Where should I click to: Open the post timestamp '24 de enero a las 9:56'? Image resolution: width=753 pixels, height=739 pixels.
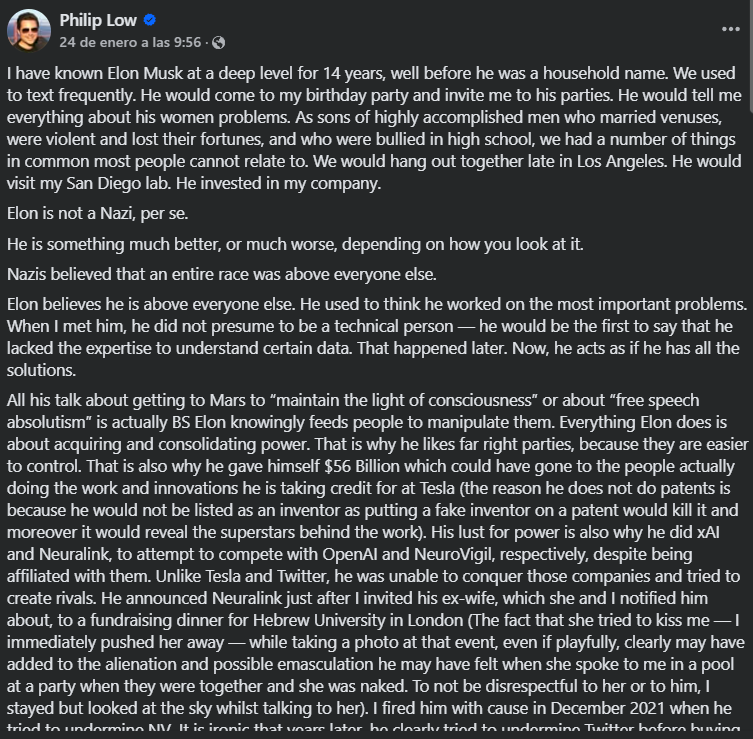tap(130, 42)
